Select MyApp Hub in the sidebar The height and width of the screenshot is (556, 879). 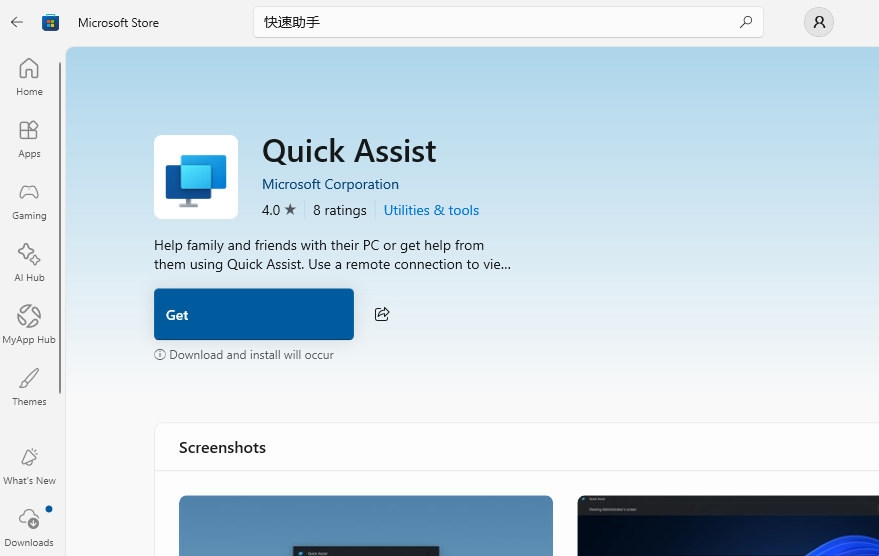point(29,325)
